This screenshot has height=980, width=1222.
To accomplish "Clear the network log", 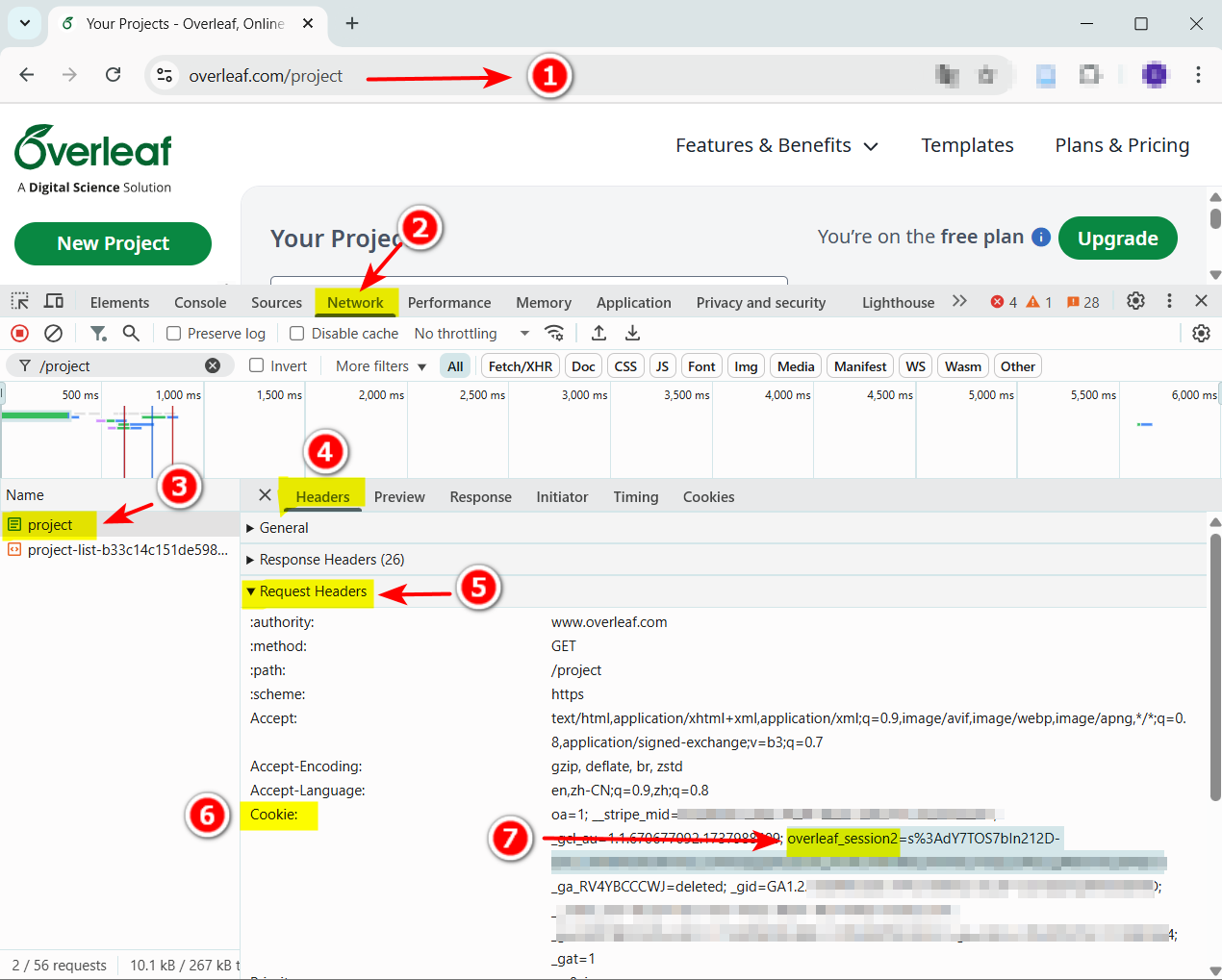I will click(x=54, y=333).
